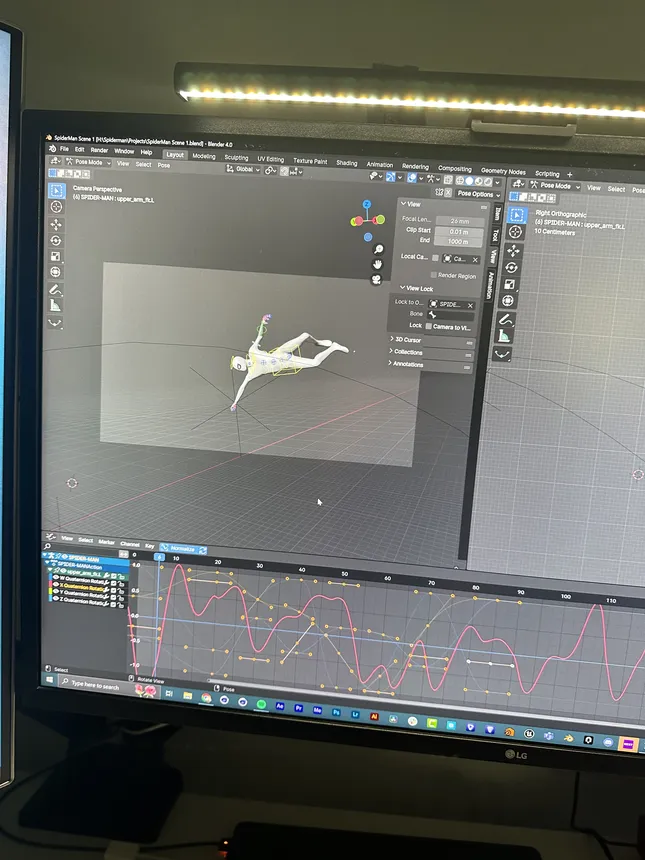The width and height of the screenshot is (645, 860).
Task: Open the Key menu in graph editor
Action: (150, 546)
